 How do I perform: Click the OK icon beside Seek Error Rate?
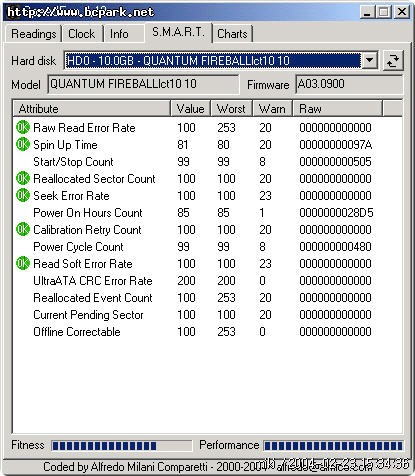pyautogui.click(x=23, y=195)
